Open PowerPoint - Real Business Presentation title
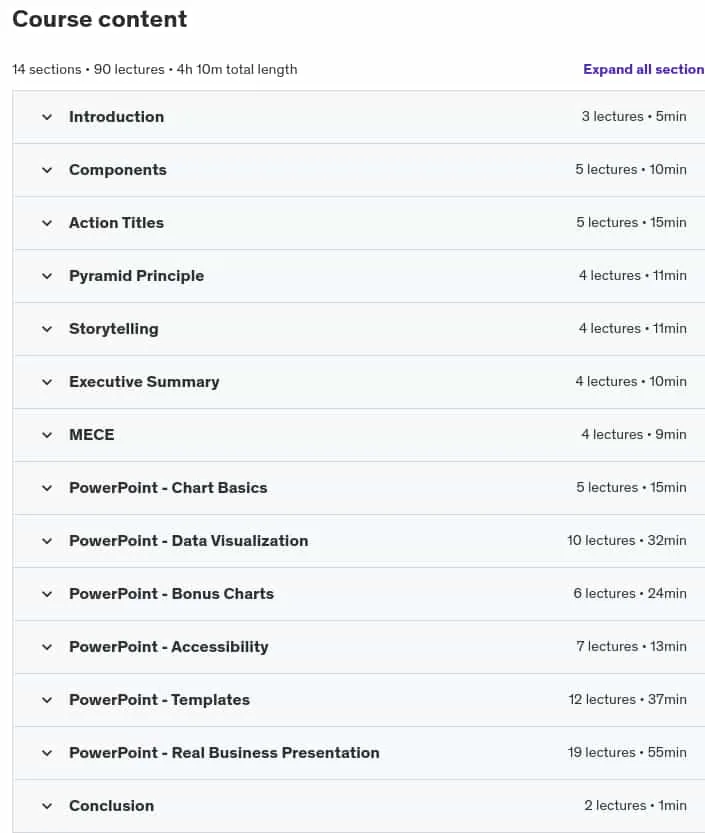The image size is (705, 833). [x=224, y=753]
